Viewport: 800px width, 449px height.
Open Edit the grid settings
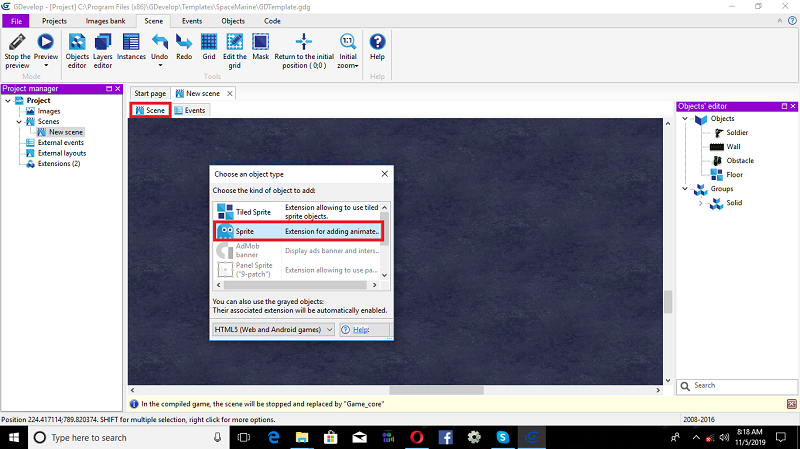pyautogui.click(x=234, y=51)
